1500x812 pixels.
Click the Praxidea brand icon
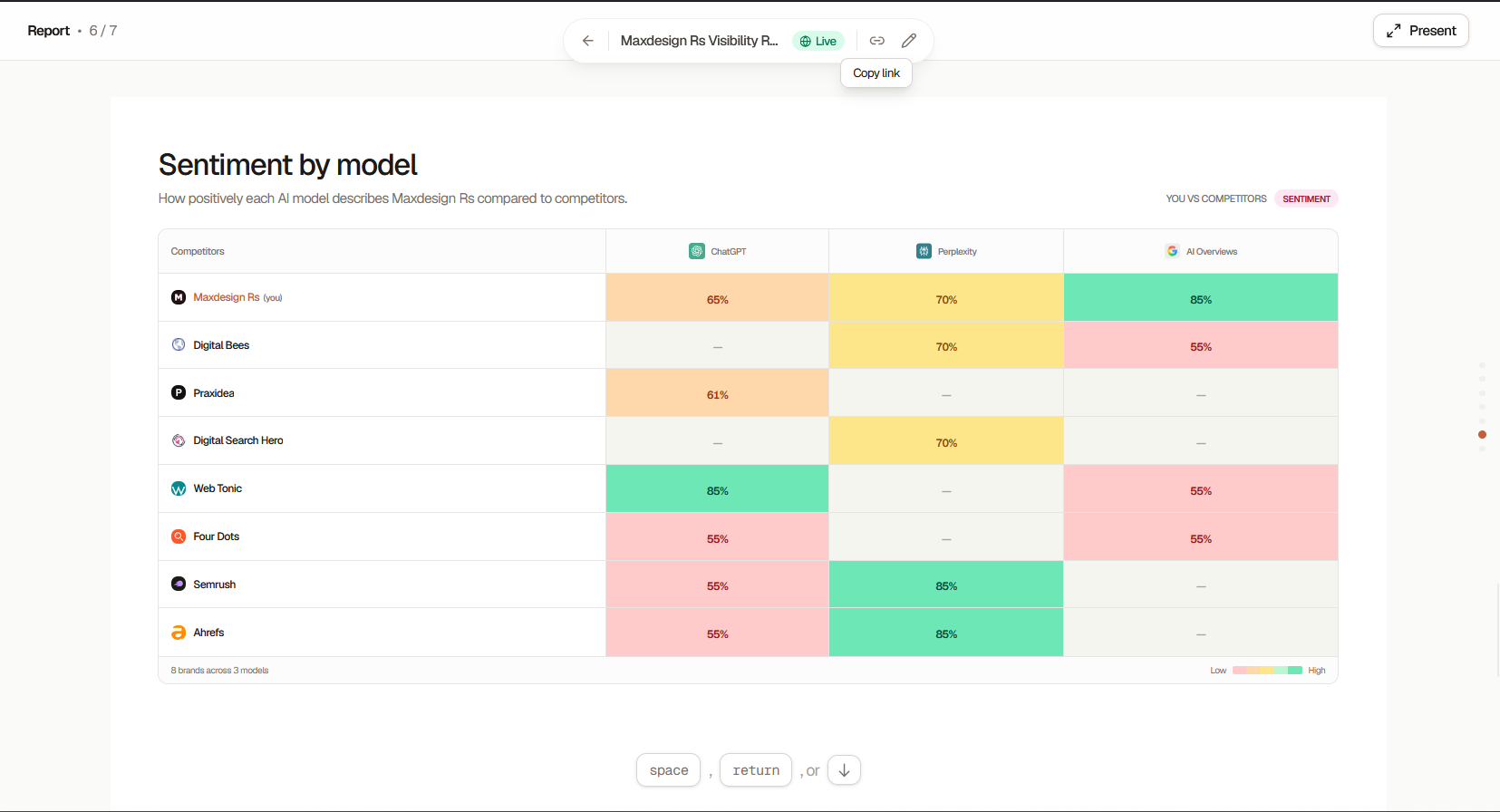179,393
